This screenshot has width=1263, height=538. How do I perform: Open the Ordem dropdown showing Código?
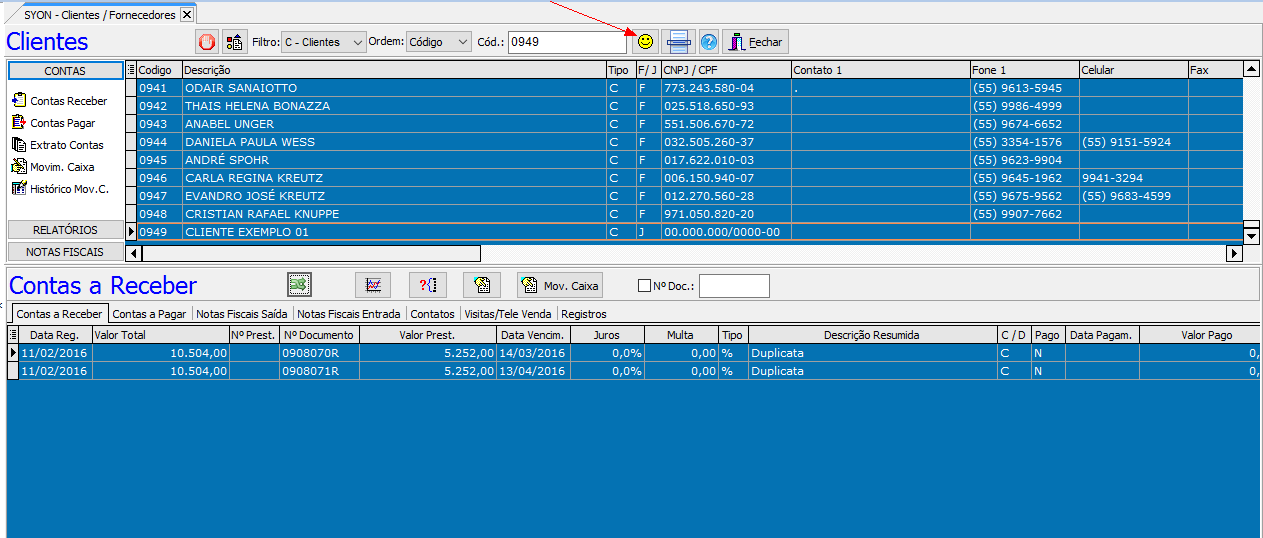pos(438,42)
